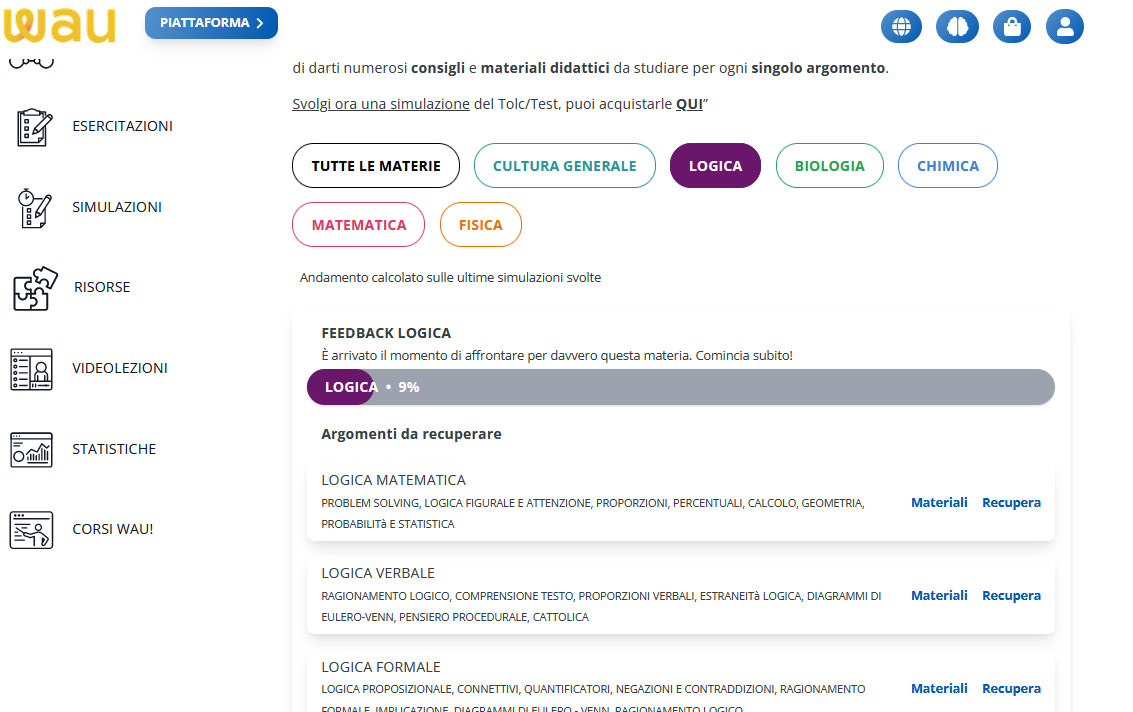Click the Logica 9% progress bar

[x=680, y=387]
